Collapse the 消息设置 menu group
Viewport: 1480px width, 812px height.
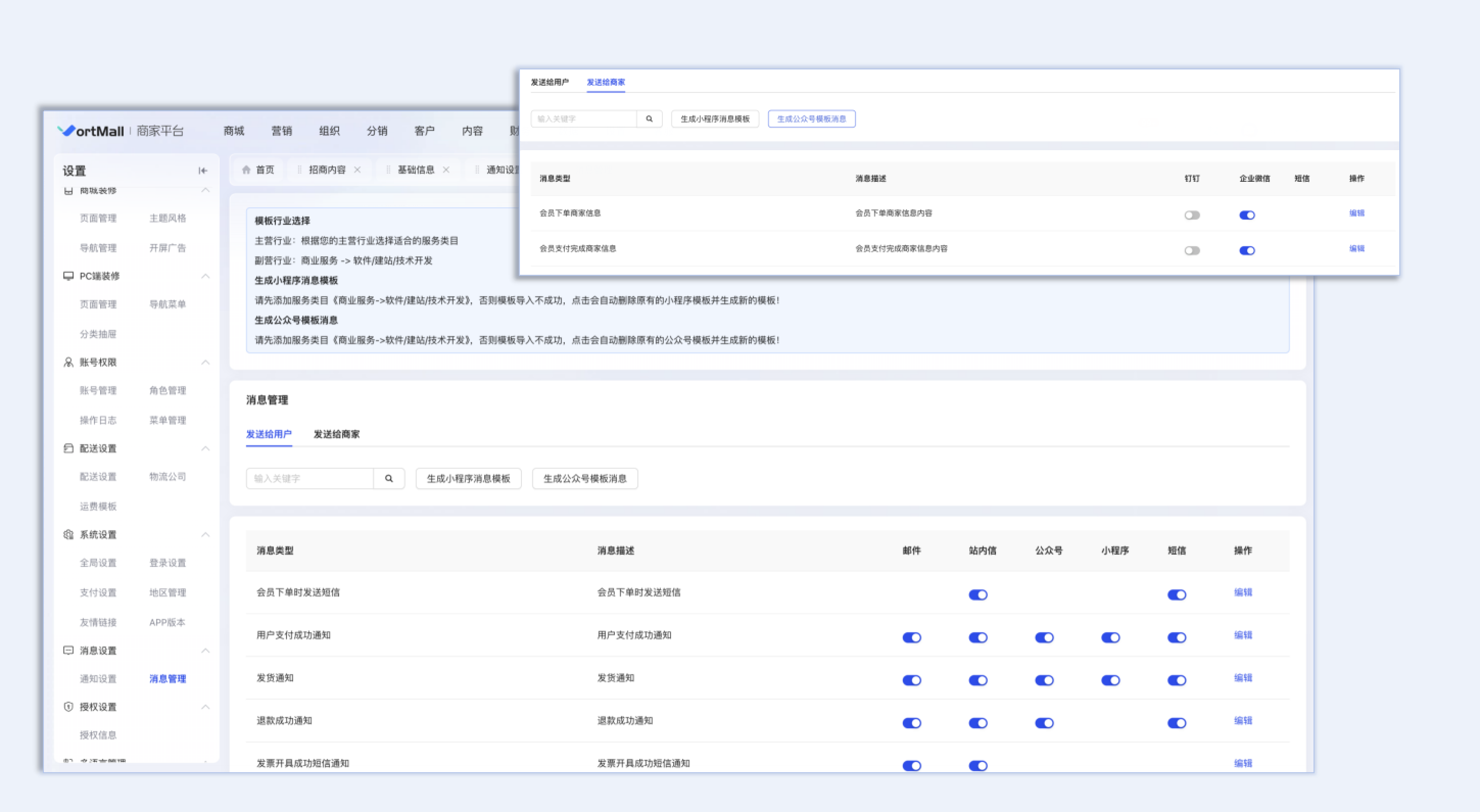coord(205,651)
